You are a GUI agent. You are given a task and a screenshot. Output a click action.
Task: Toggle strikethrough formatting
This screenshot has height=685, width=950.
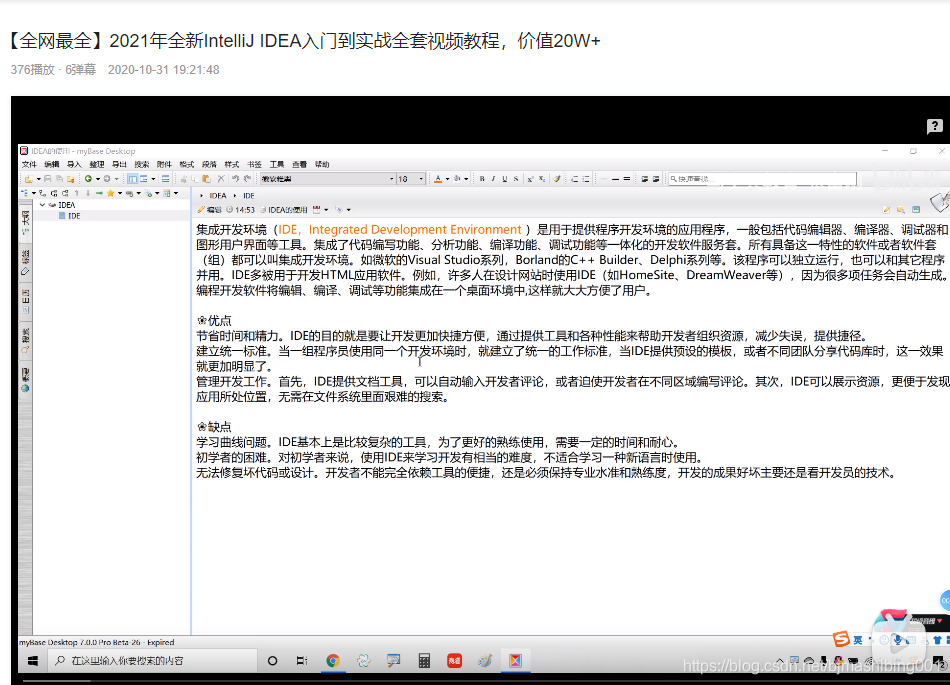pos(516,179)
